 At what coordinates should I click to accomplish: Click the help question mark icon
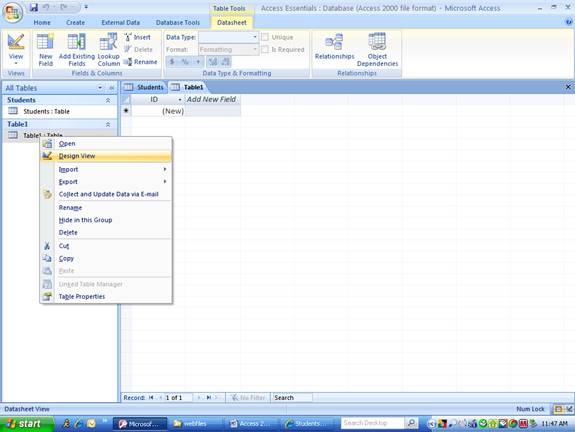pos(569,22)
